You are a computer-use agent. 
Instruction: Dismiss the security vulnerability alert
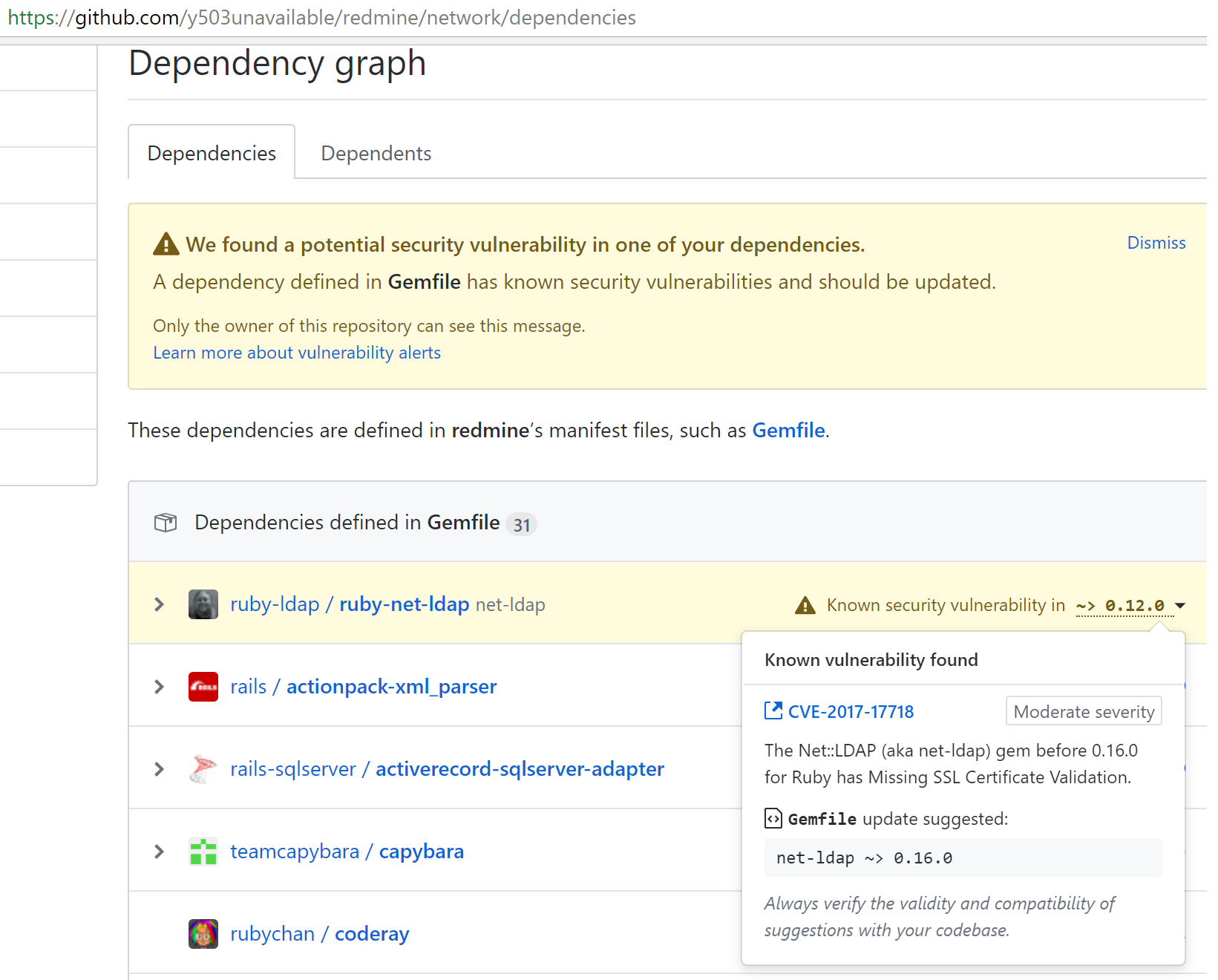coord(1156,243)
